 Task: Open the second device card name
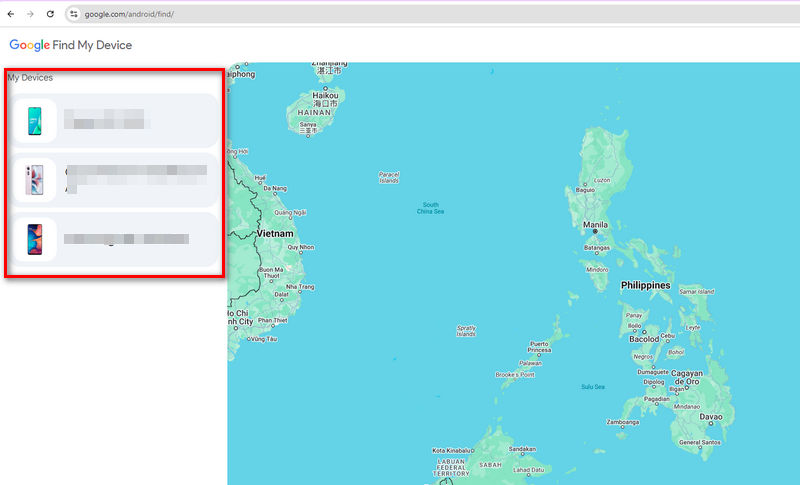coord(136,179)
